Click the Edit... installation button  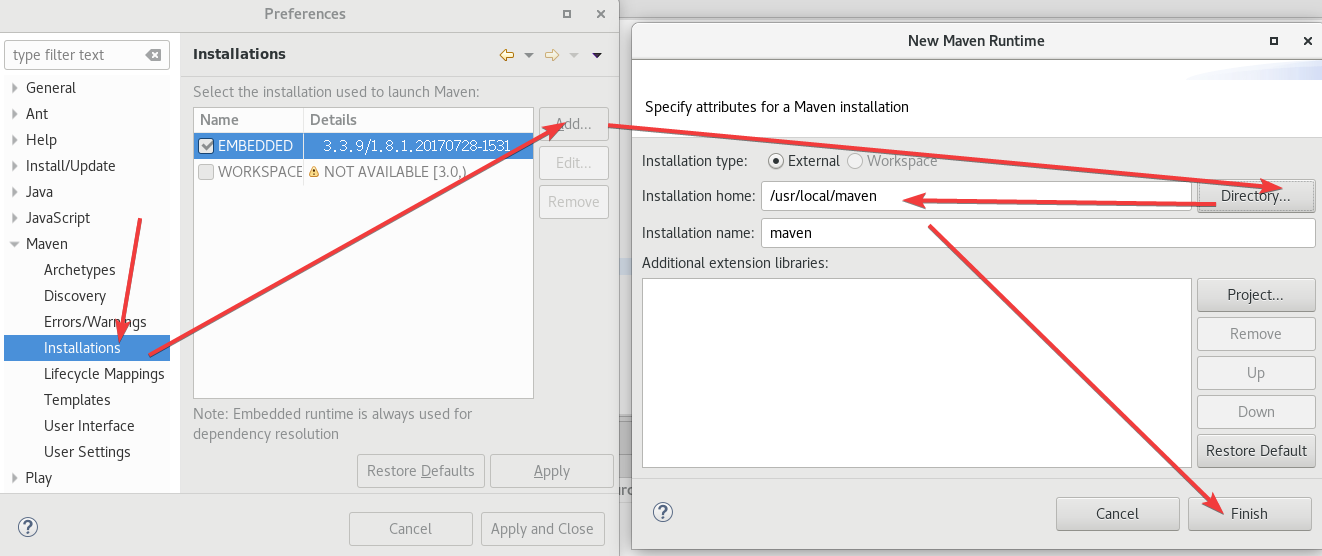click(574, 163)
